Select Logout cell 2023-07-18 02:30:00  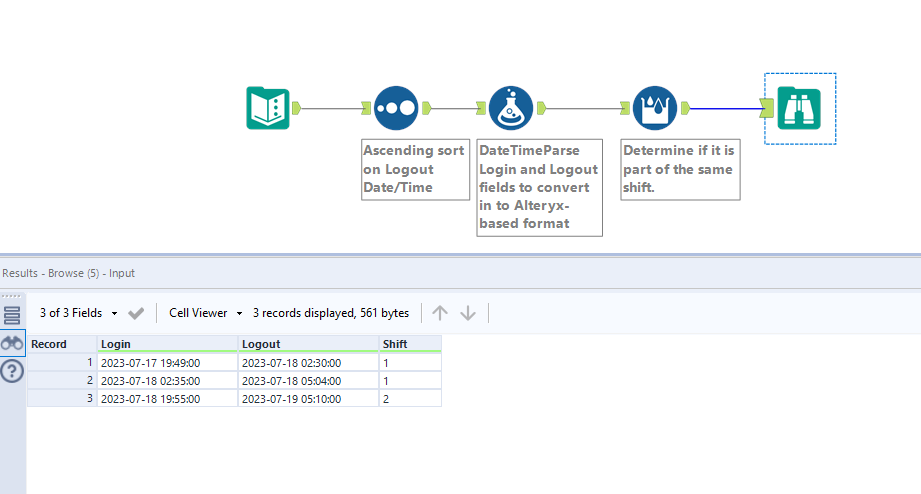tap(308, 363)
